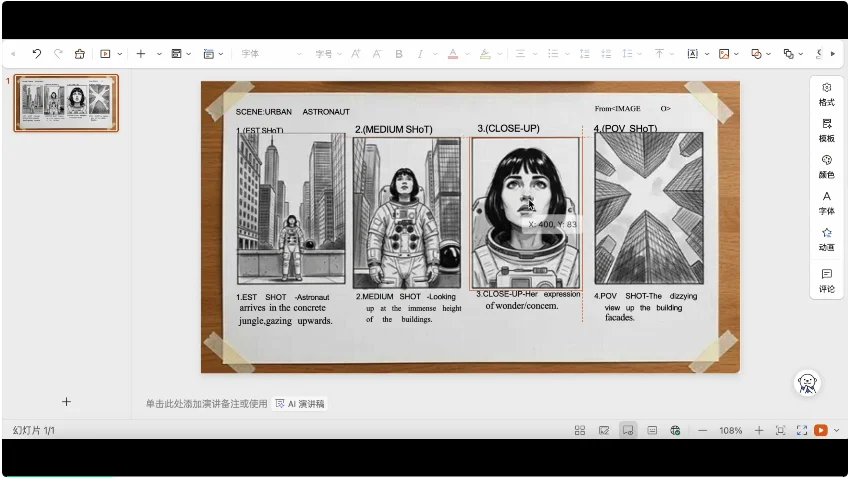Open the 模板 (Template) side panel

826,130
